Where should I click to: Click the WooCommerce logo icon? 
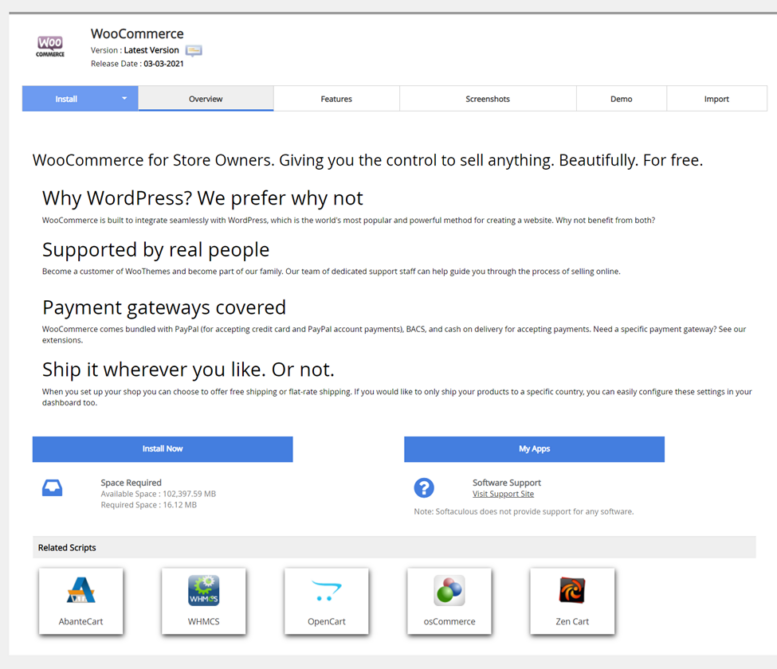point(50,46)
